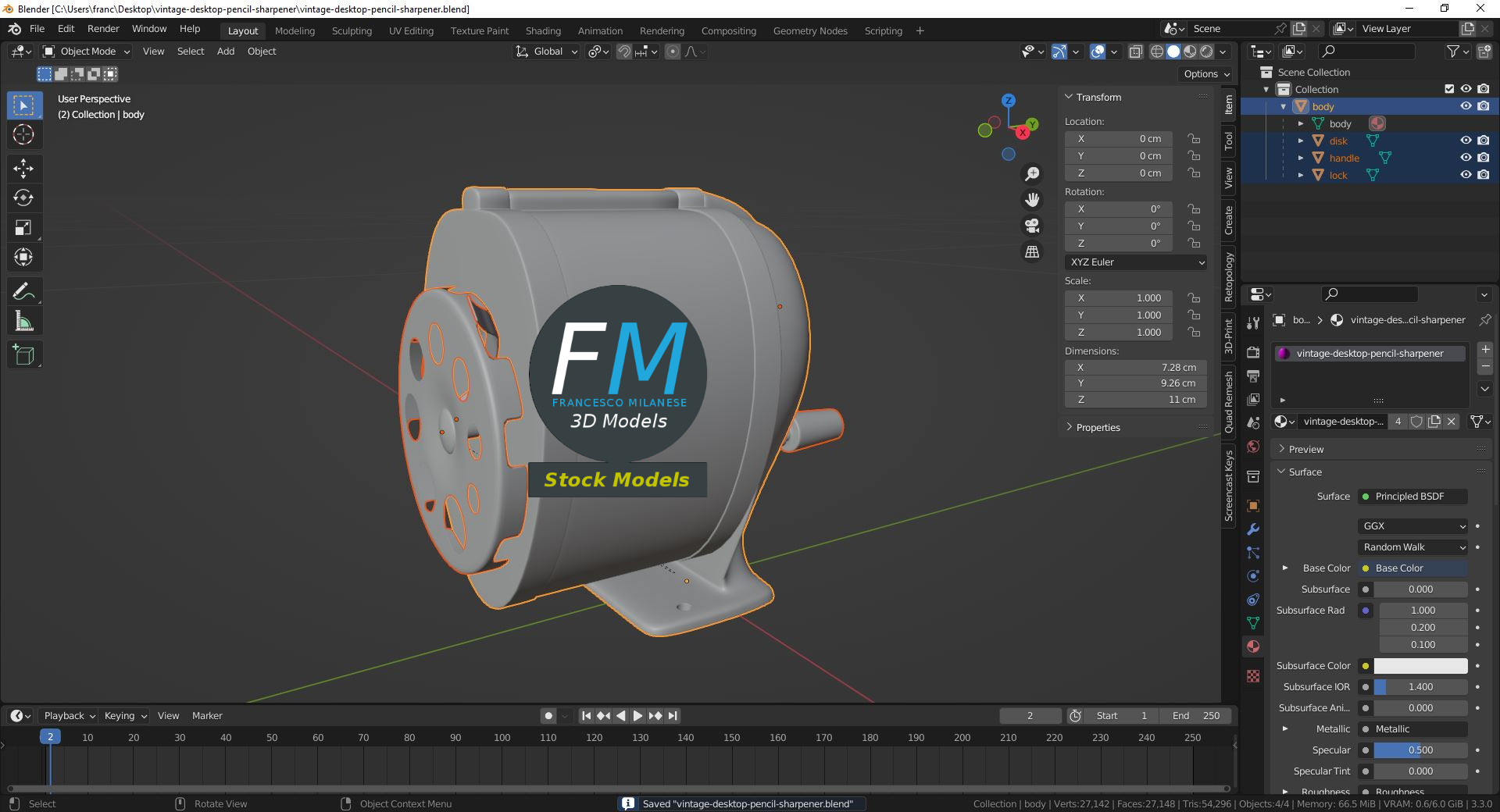Open the Global transform orientation dropdown

pyautogui.click(x=547, y=52)
